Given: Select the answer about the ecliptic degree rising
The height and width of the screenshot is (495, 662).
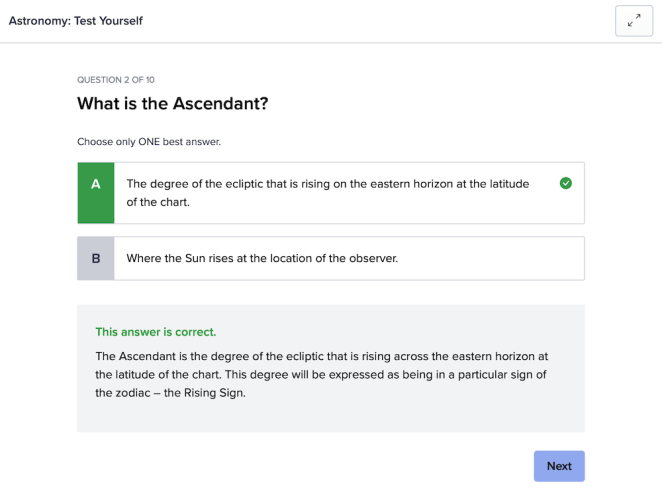Looking at the screenshot, I should click(x=330, y=193).
